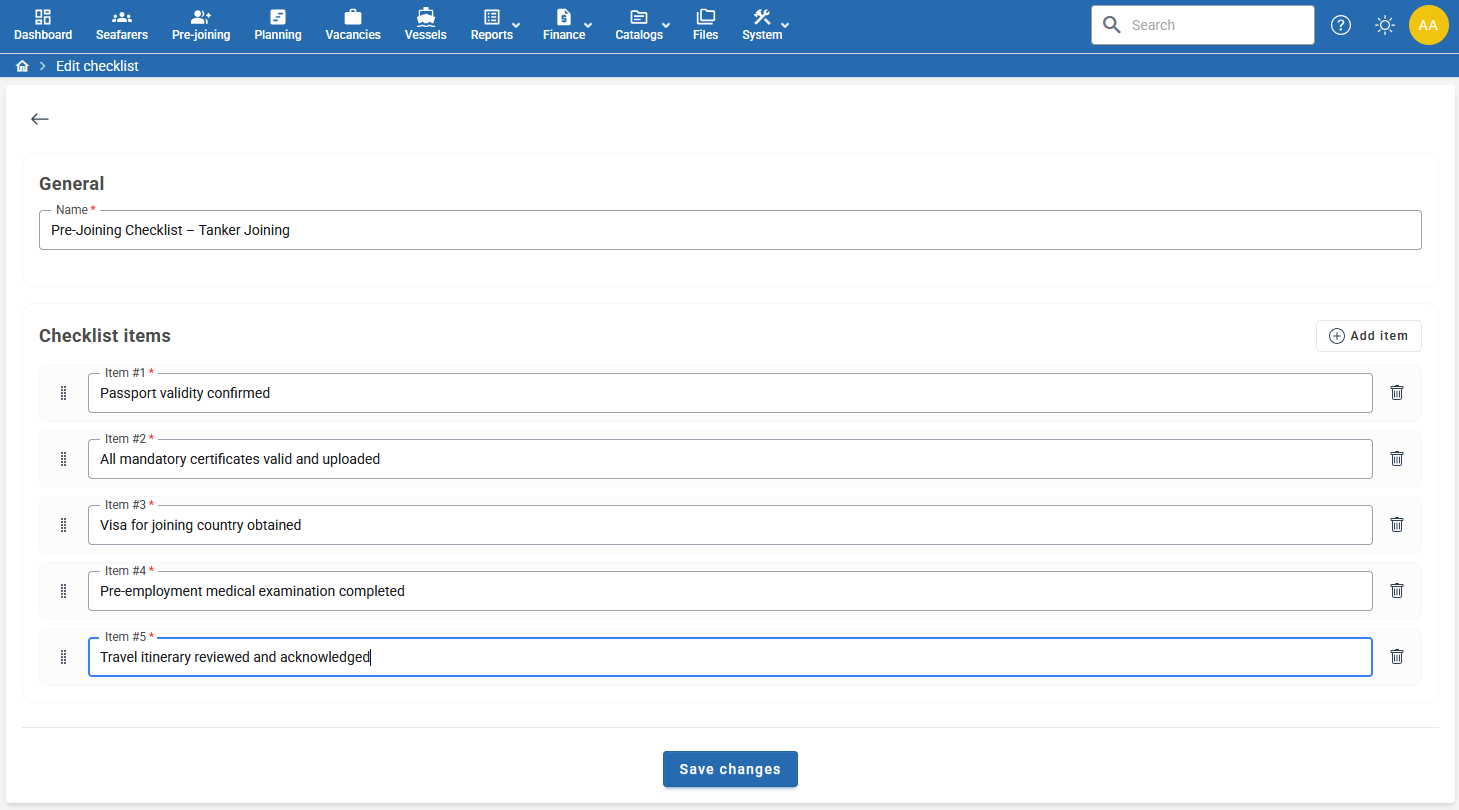Open the Planning page
1459x810 pixels.
coord(278,25)
